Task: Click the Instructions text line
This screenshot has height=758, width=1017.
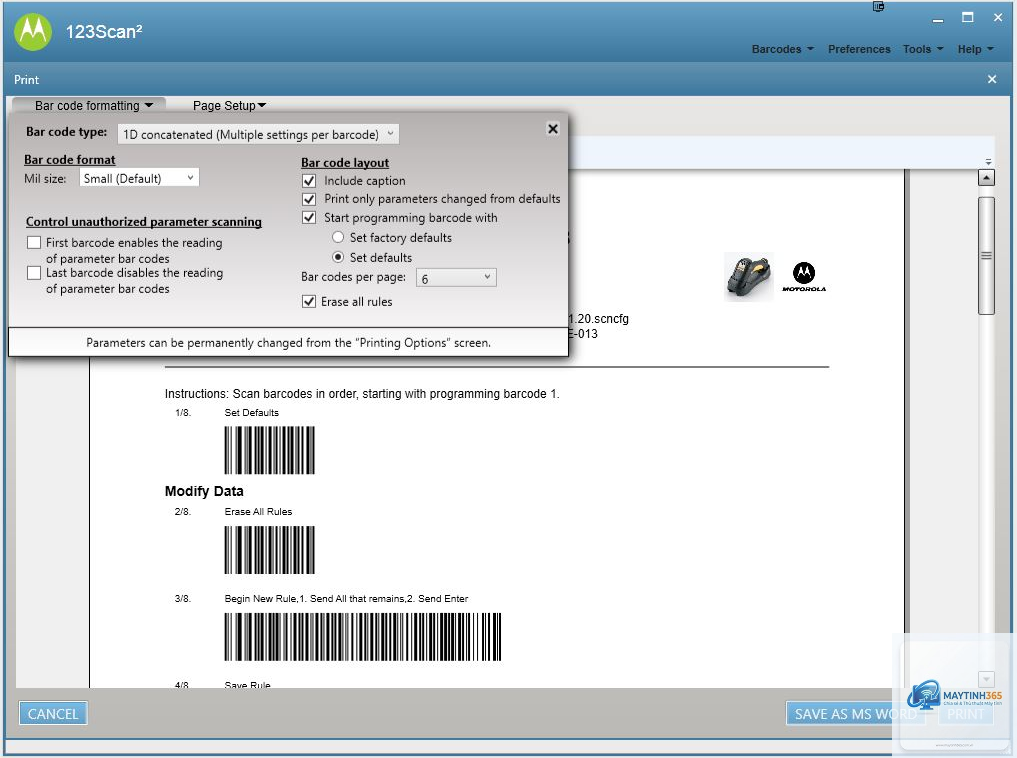Action: pos(362,394)
